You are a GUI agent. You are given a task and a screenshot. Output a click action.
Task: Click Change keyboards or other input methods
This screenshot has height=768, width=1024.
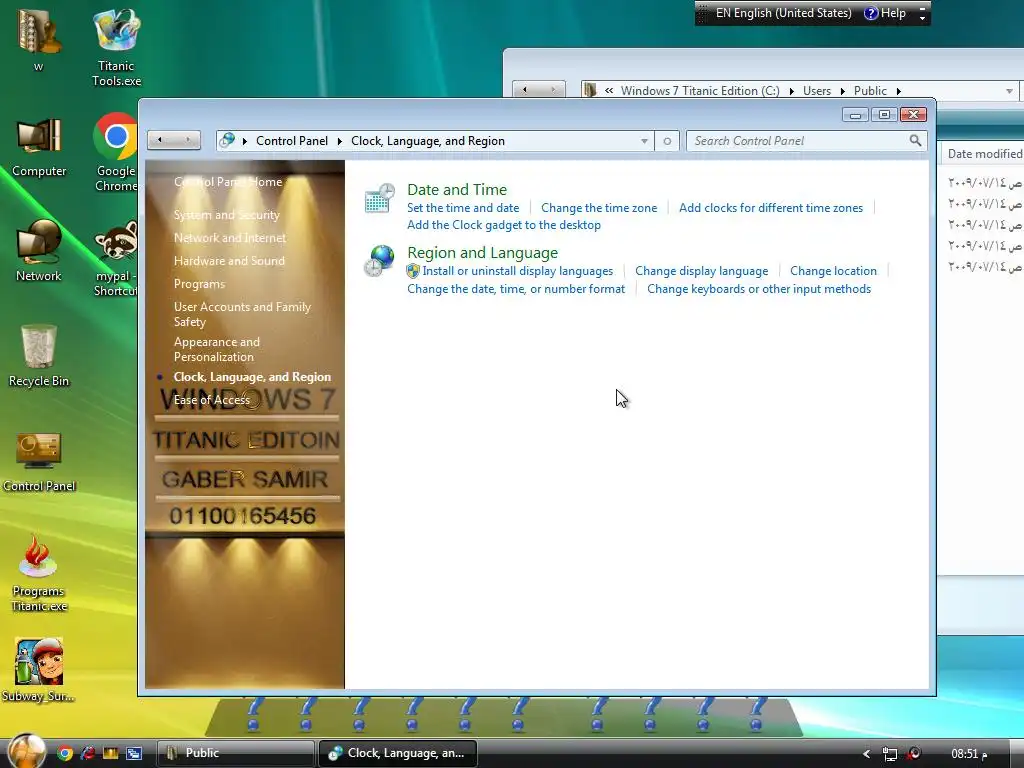759,289
